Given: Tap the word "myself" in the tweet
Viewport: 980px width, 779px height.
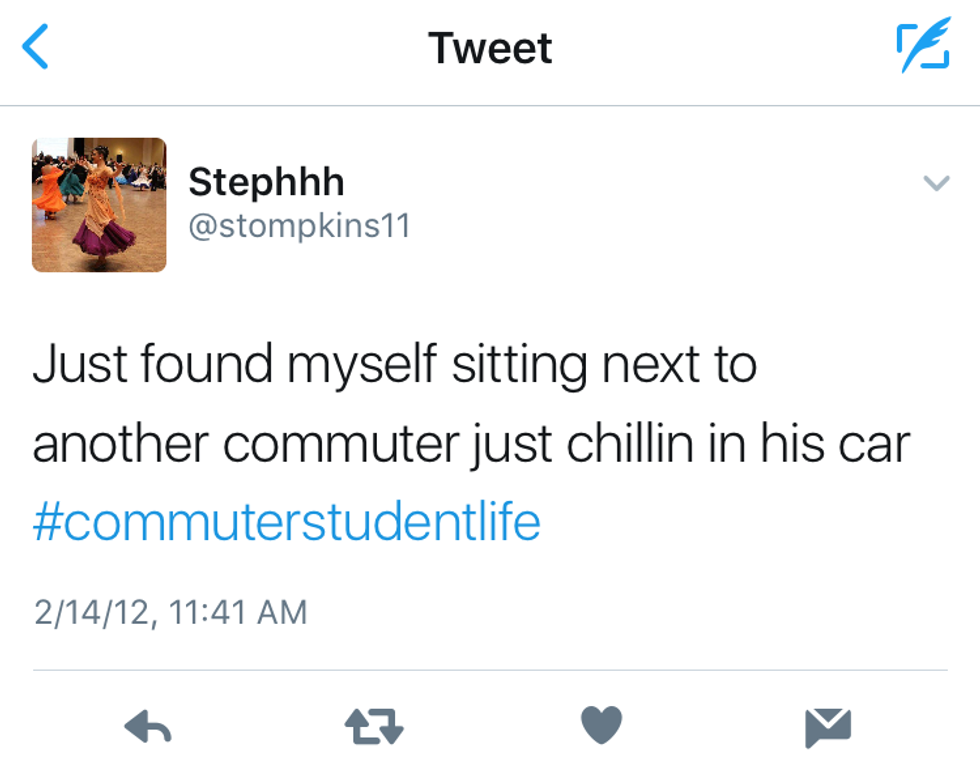Looking at the screenshot, I should click(363, 367).
